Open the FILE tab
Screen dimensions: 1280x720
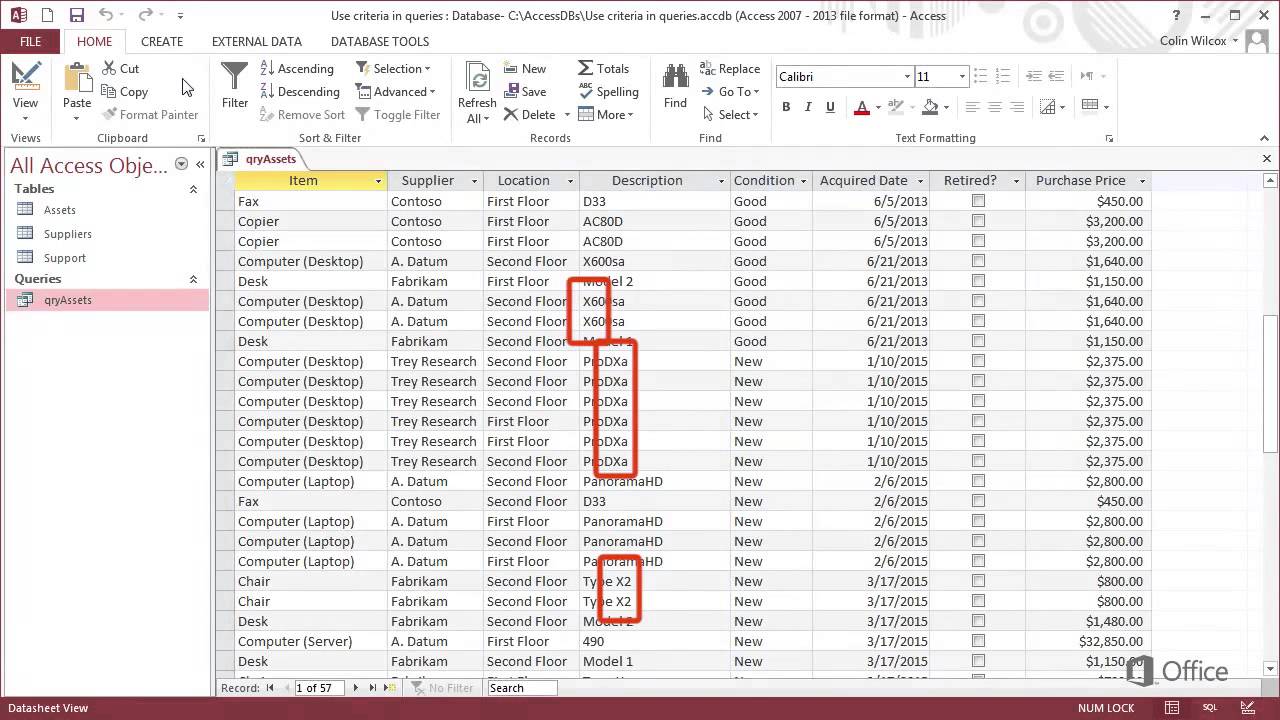[x=30, y=42]
